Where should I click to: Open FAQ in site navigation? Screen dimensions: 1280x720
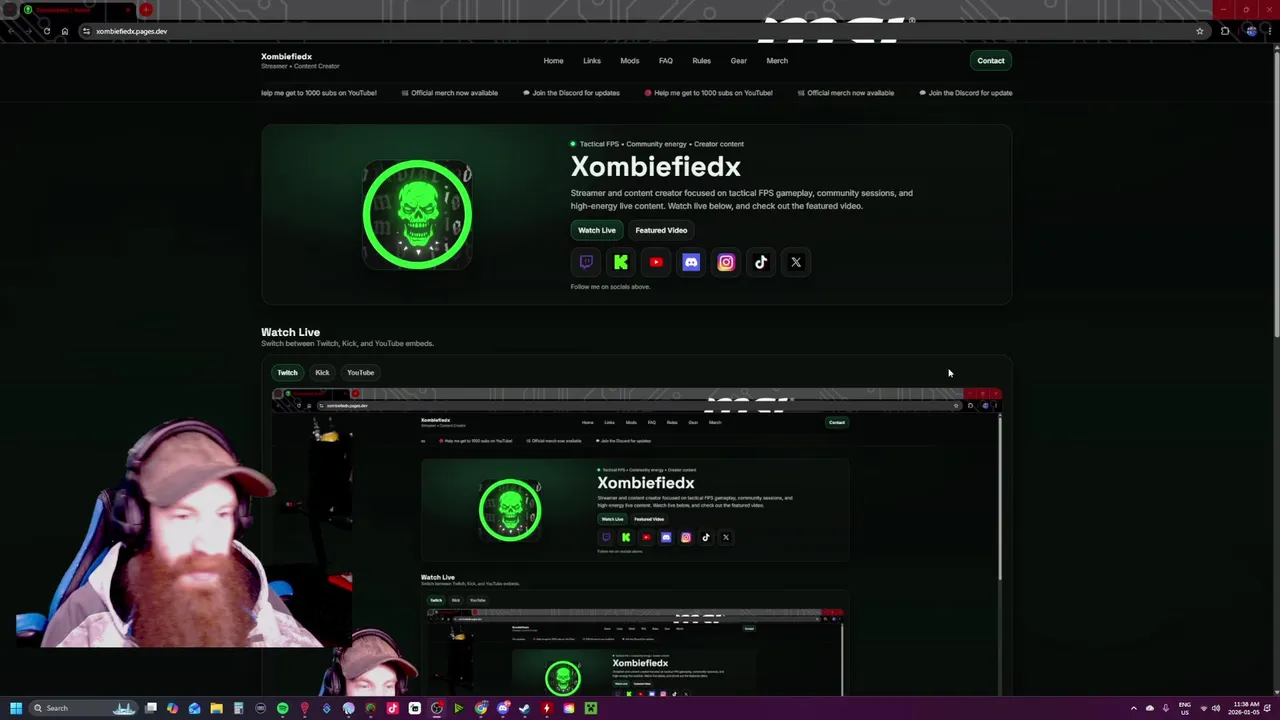pos(666,60)
